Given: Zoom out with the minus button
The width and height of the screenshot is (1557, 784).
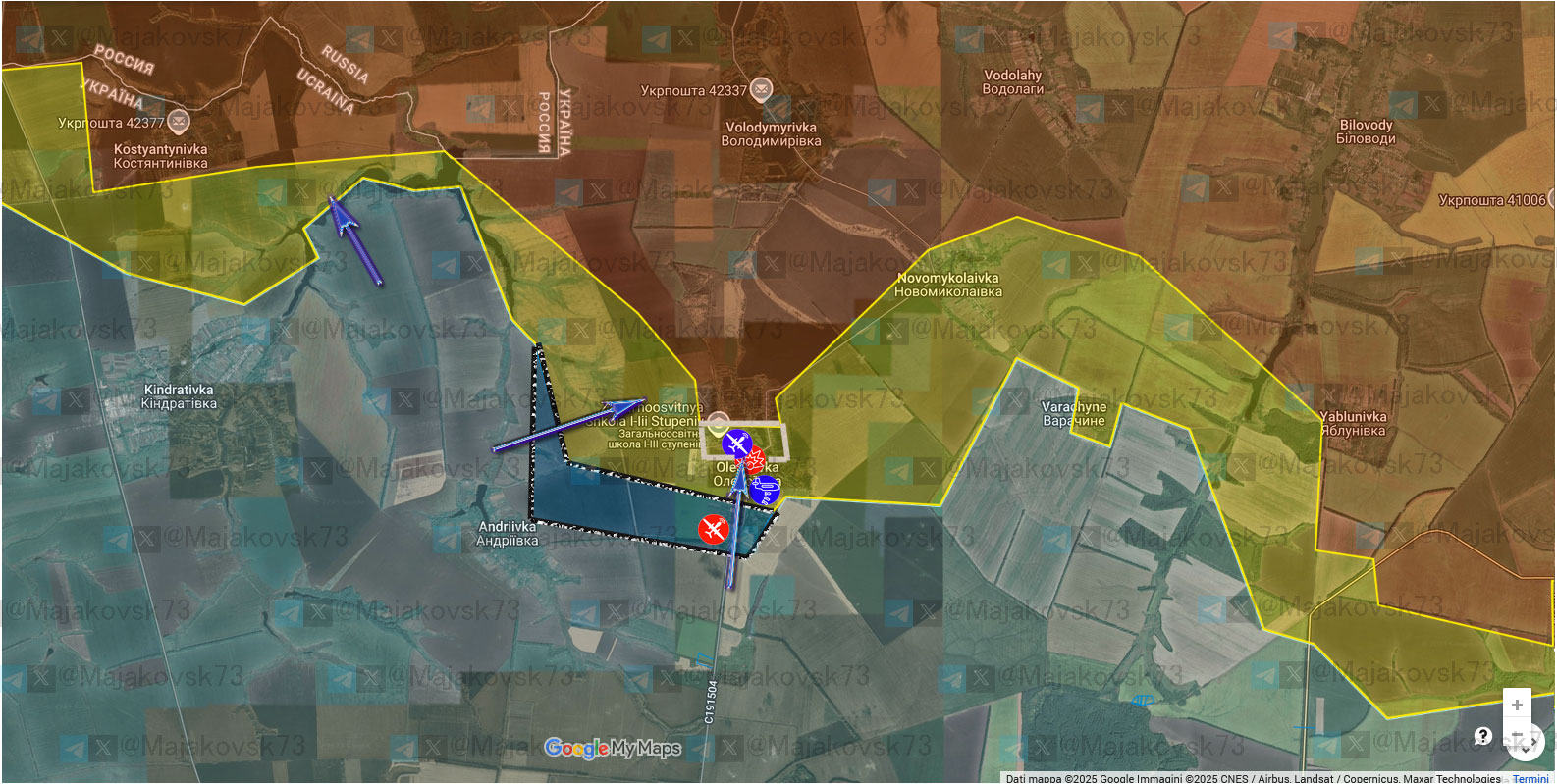Looking at the screenshot, I should (1517, 733).
